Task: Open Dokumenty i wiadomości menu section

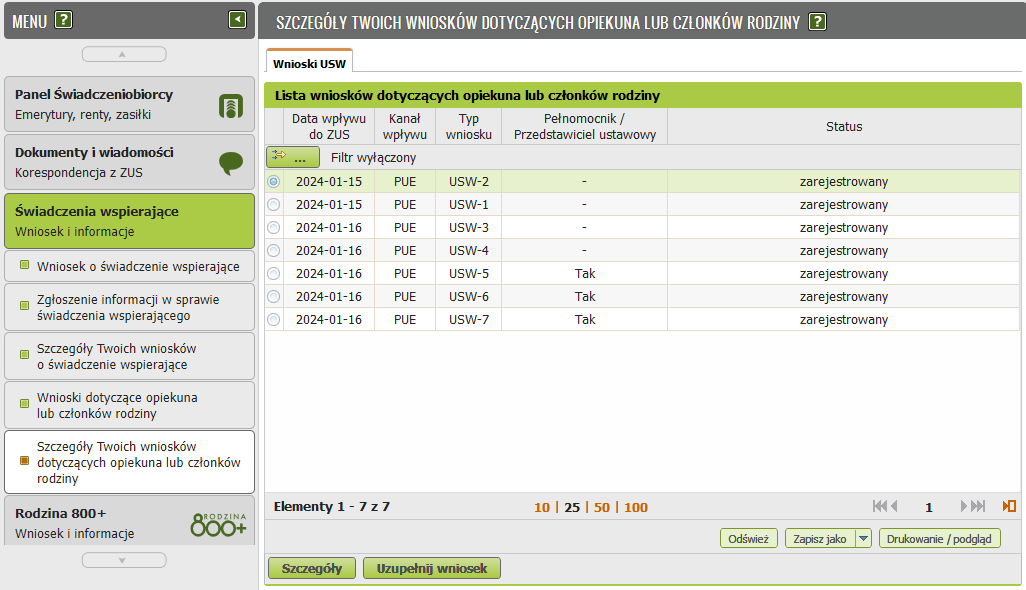Action: pyautogui.click(x=130, y=162)
